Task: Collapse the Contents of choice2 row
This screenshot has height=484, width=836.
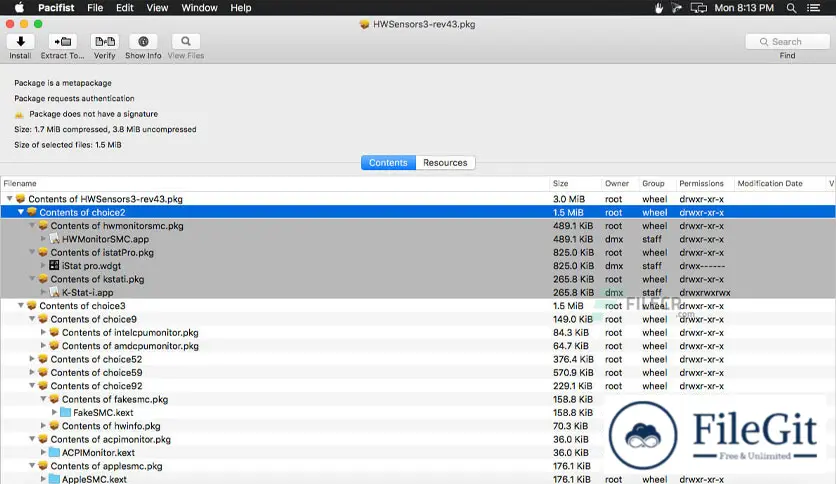Action: click(x=21, y=212)
